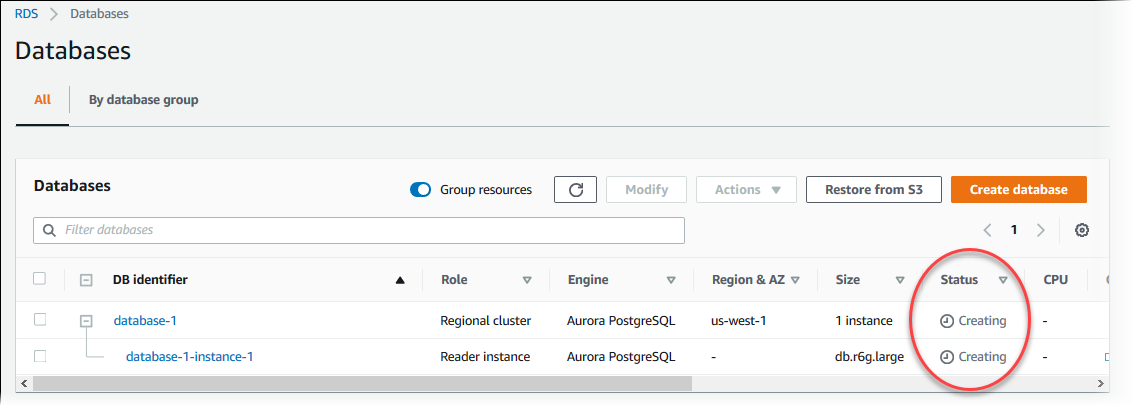This screenshot has height=406, width=1133.
Task: Click the Size column sort icon
Action: [x=900, y=281]
